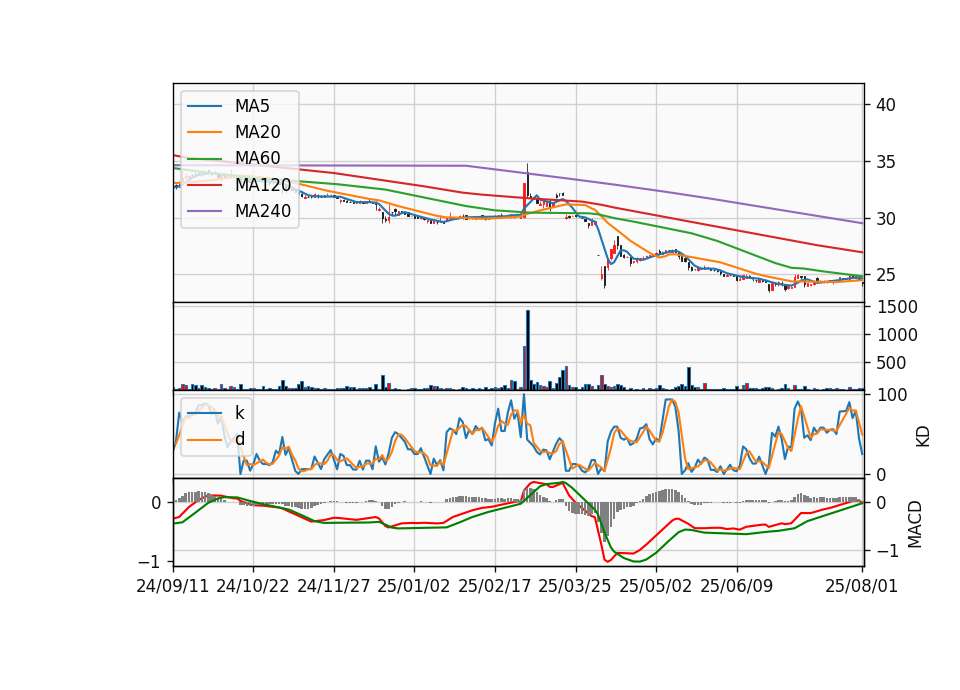Click the KD axis label
The width and height of the screenshot is (960, 690).
pyautogui.click(x=923, y=437)
